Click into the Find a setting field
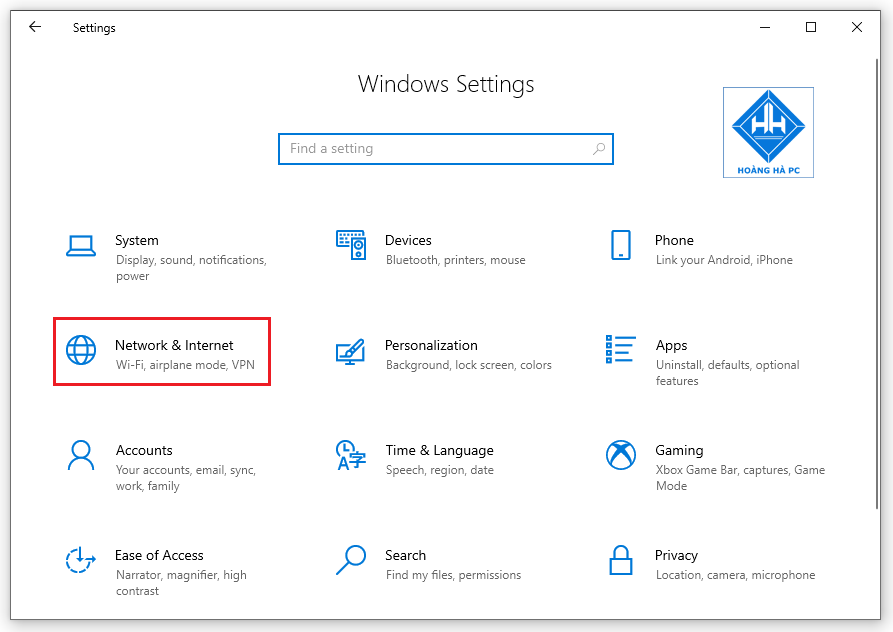The image size is (893, 632). [445, 149]
